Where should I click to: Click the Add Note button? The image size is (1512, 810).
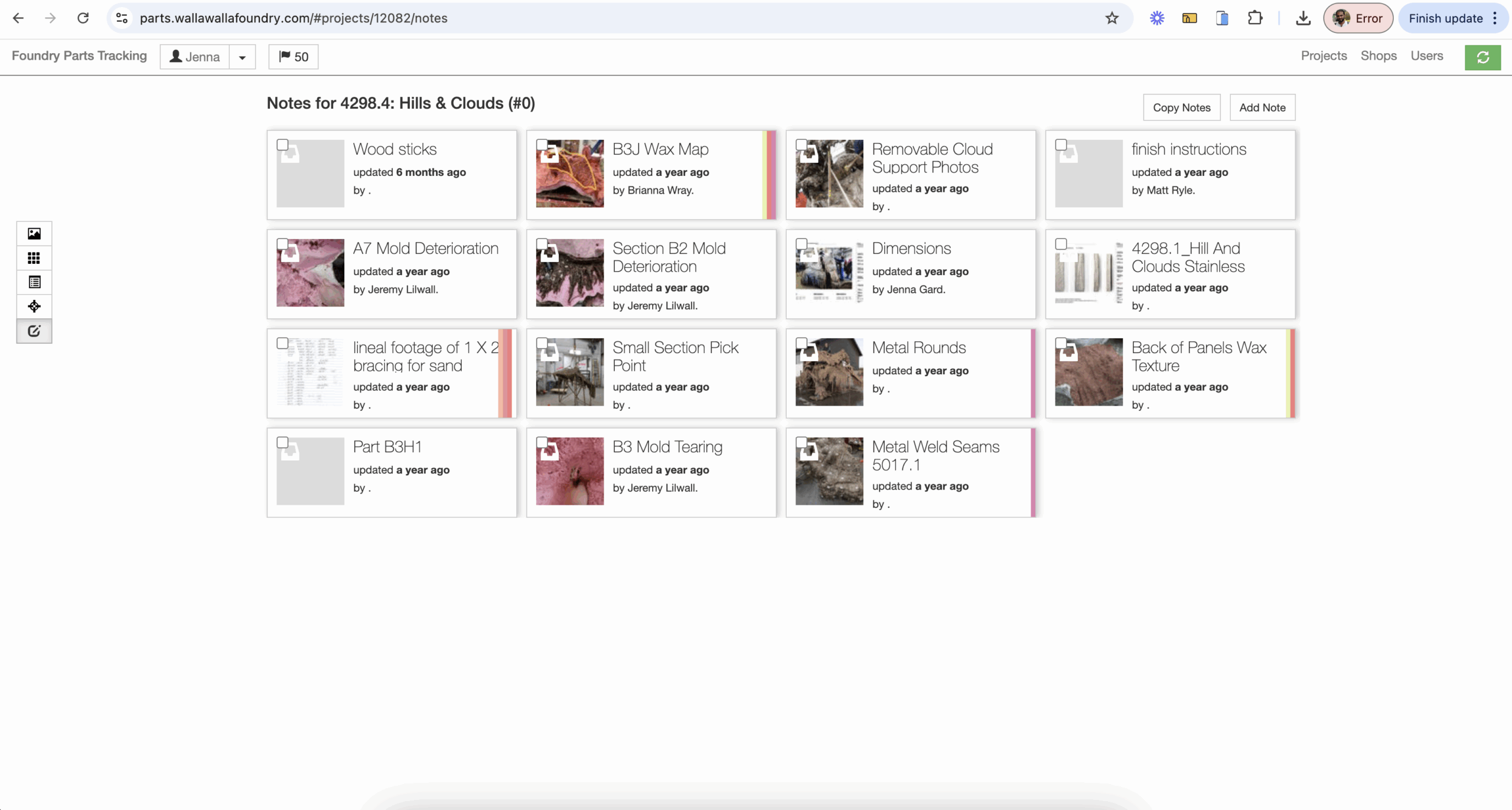point(1262,107)
